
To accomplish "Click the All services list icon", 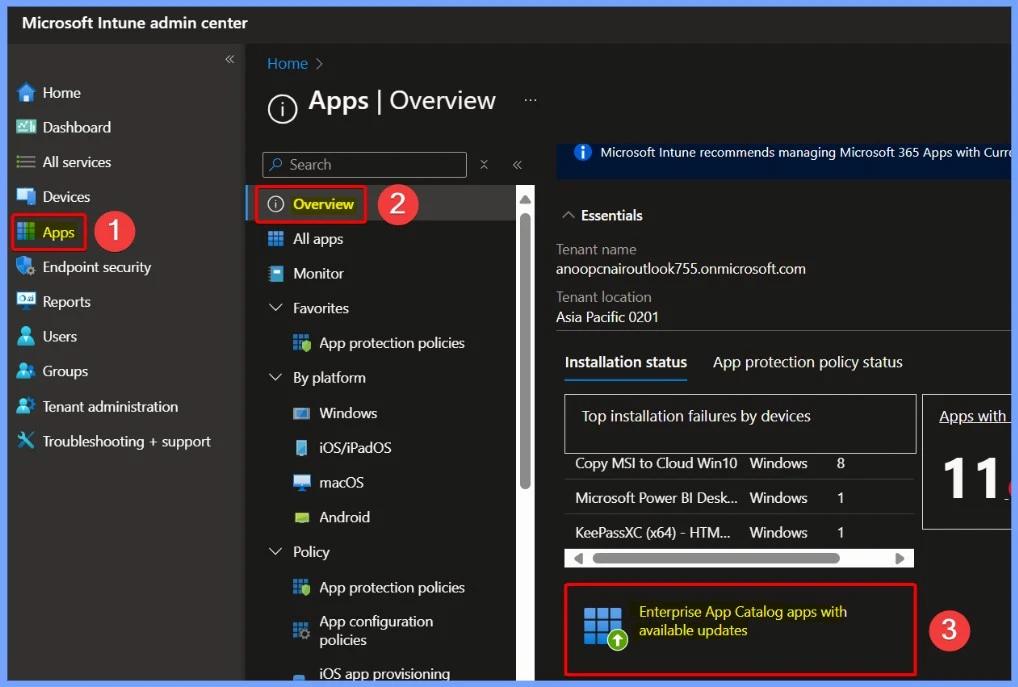I will (26, 162).
